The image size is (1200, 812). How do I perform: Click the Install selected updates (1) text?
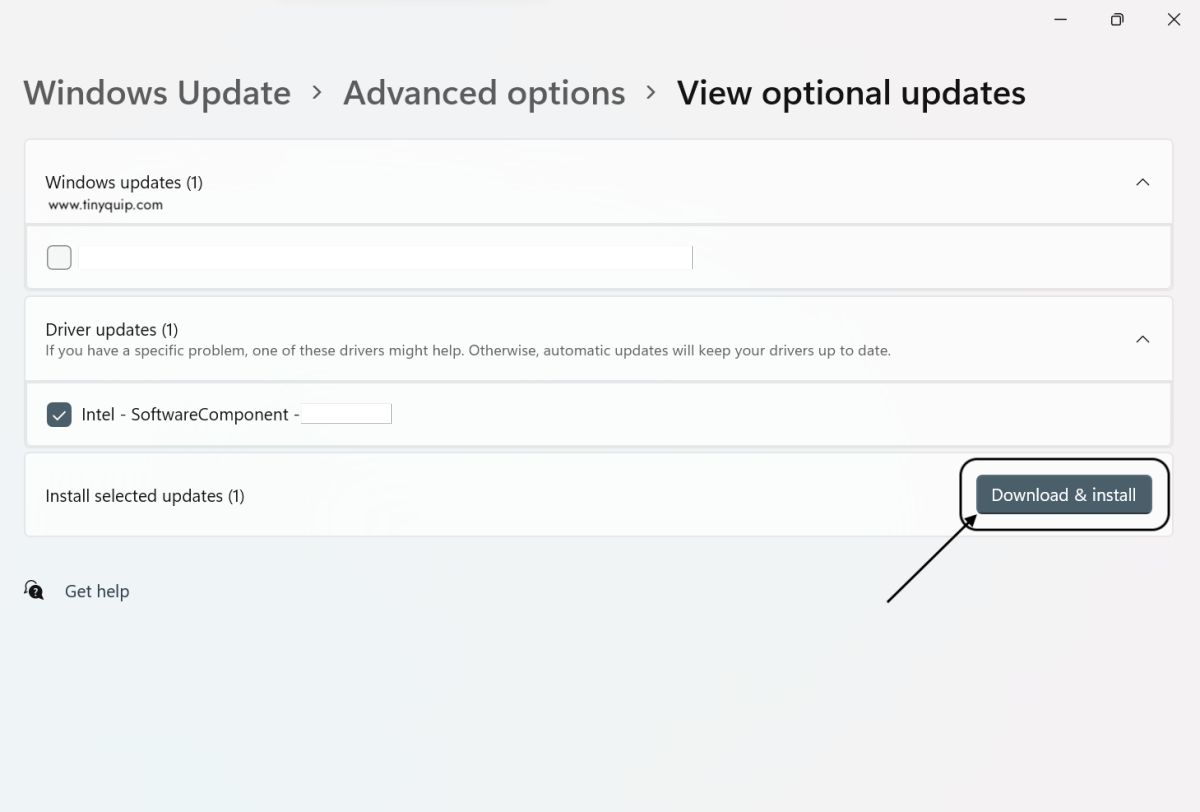[x=145, y=496]
